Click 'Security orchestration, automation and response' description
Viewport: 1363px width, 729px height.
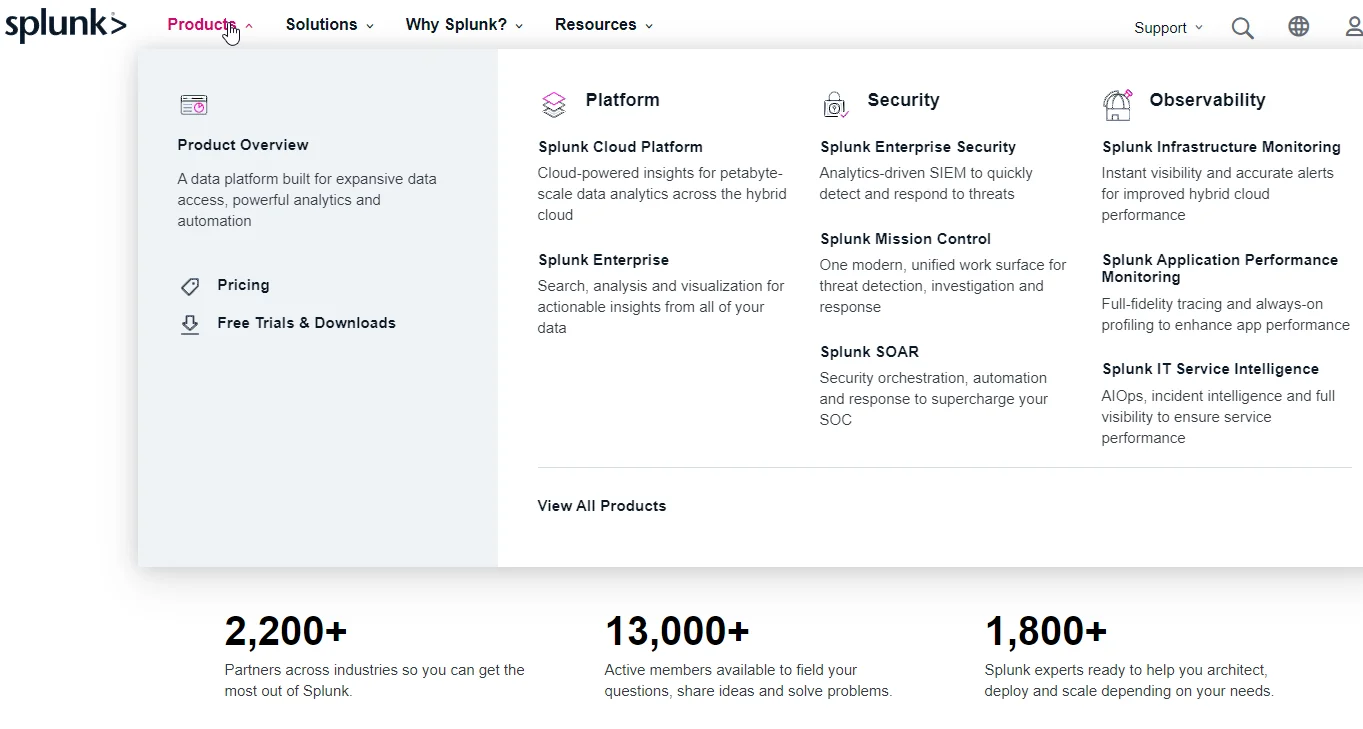tap(934, 399)
